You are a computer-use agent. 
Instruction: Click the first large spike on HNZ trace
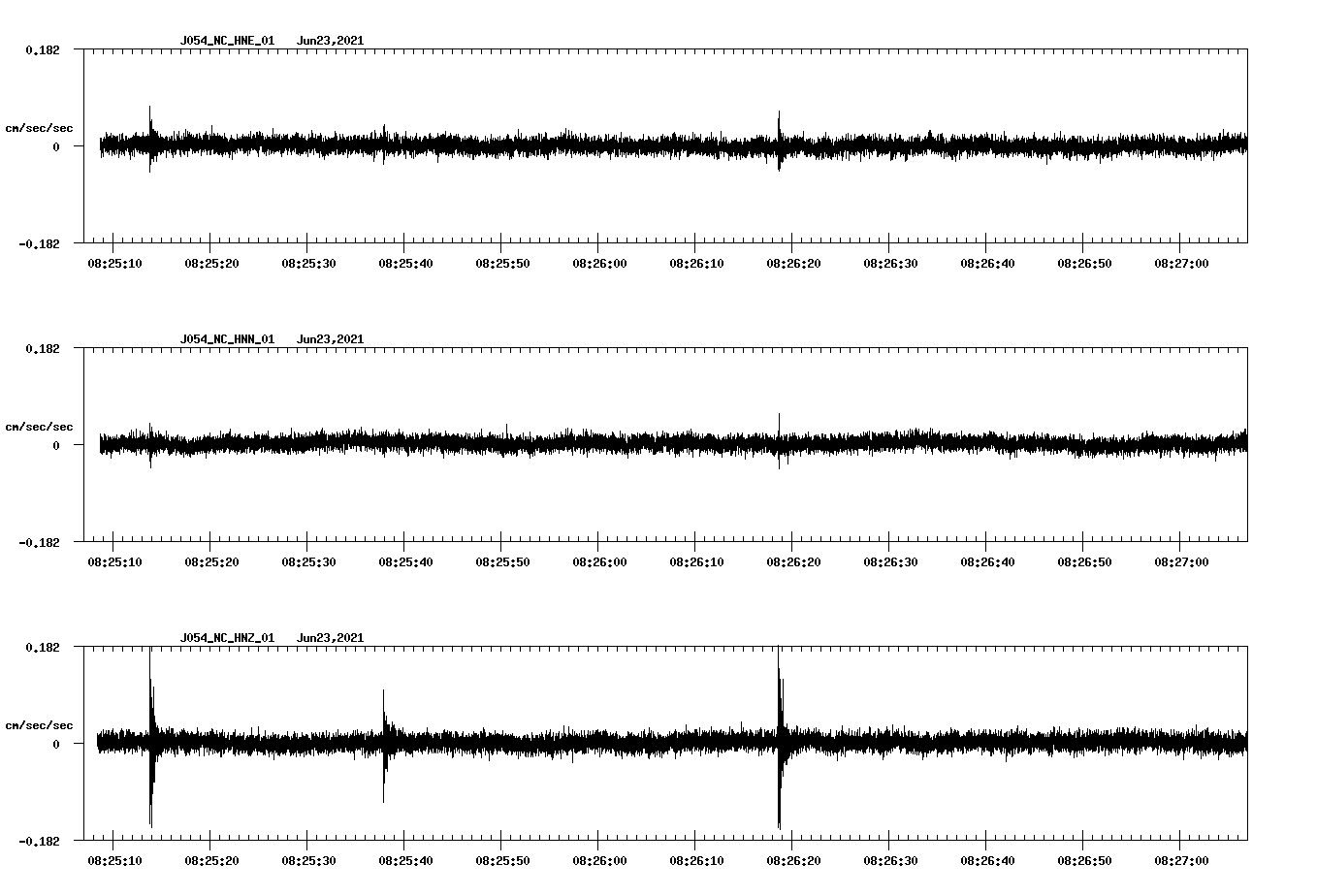click(x=151, y=737)
